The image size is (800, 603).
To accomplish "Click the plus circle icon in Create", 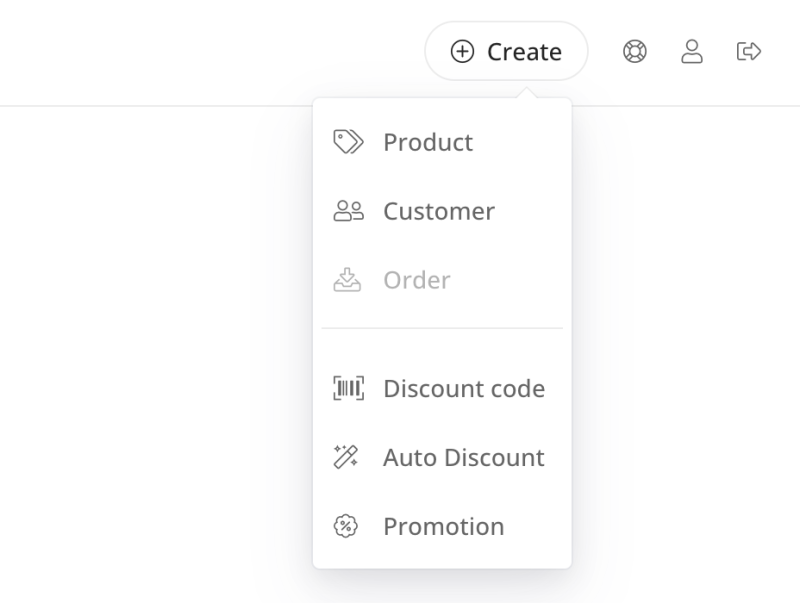I will [x=462, y=52].
